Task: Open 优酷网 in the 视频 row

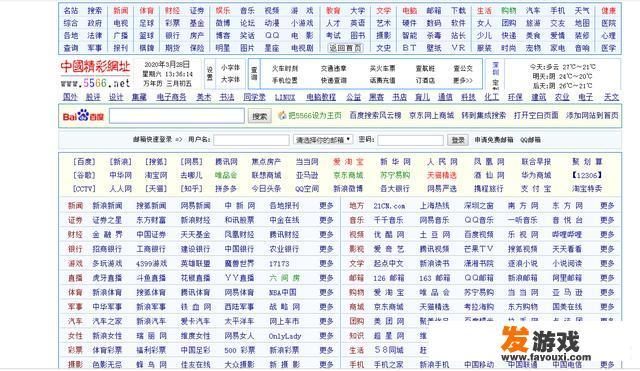Action: (x=389, y=235)
